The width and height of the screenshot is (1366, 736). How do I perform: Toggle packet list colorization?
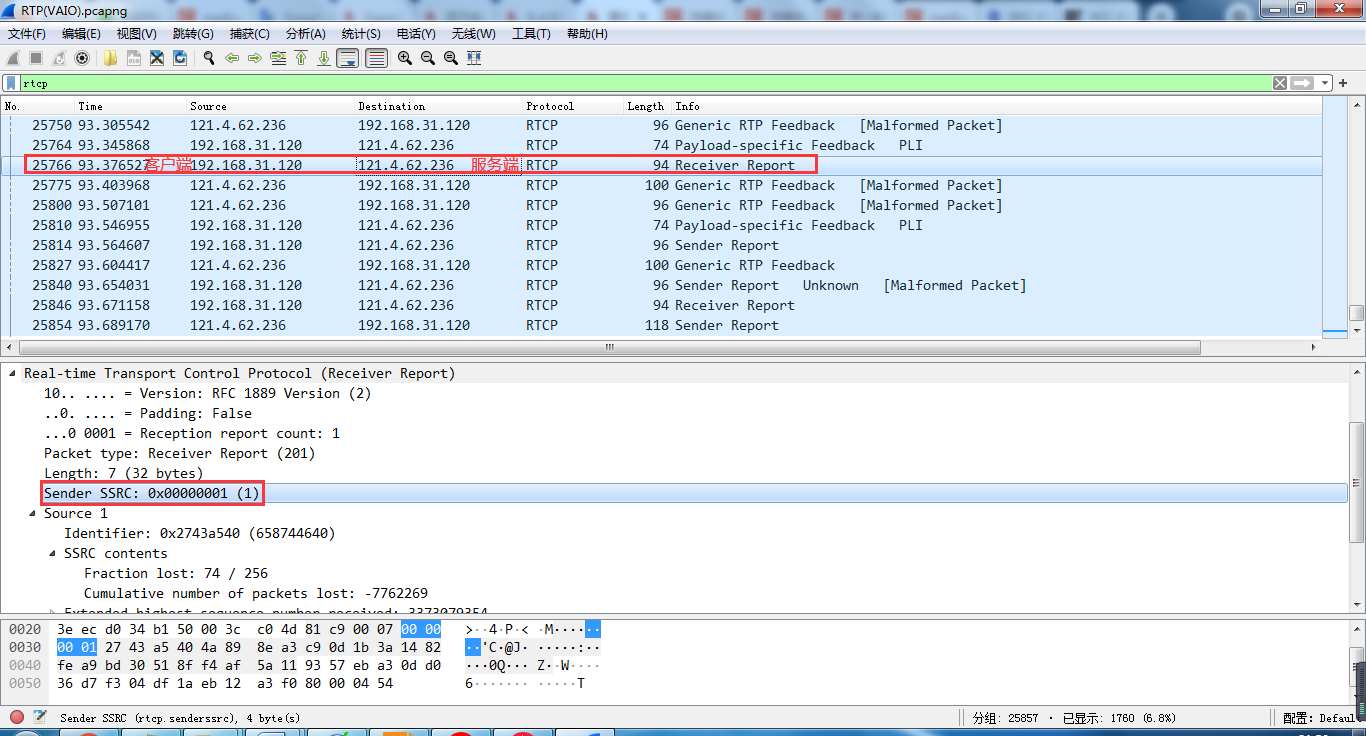click(x=376, y=58)
